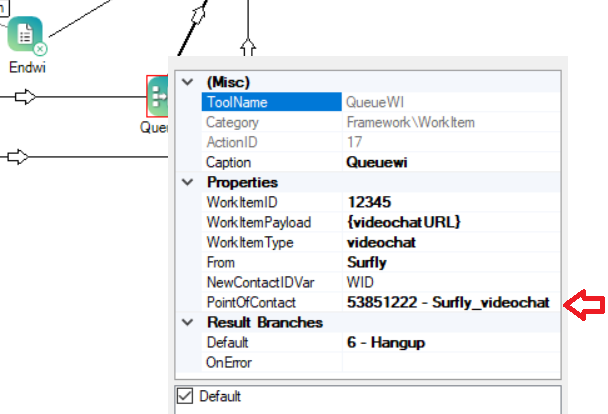Select the Endwi action icon
The height and width of the screenshot is (414, 608).
(x=27, y=36)
